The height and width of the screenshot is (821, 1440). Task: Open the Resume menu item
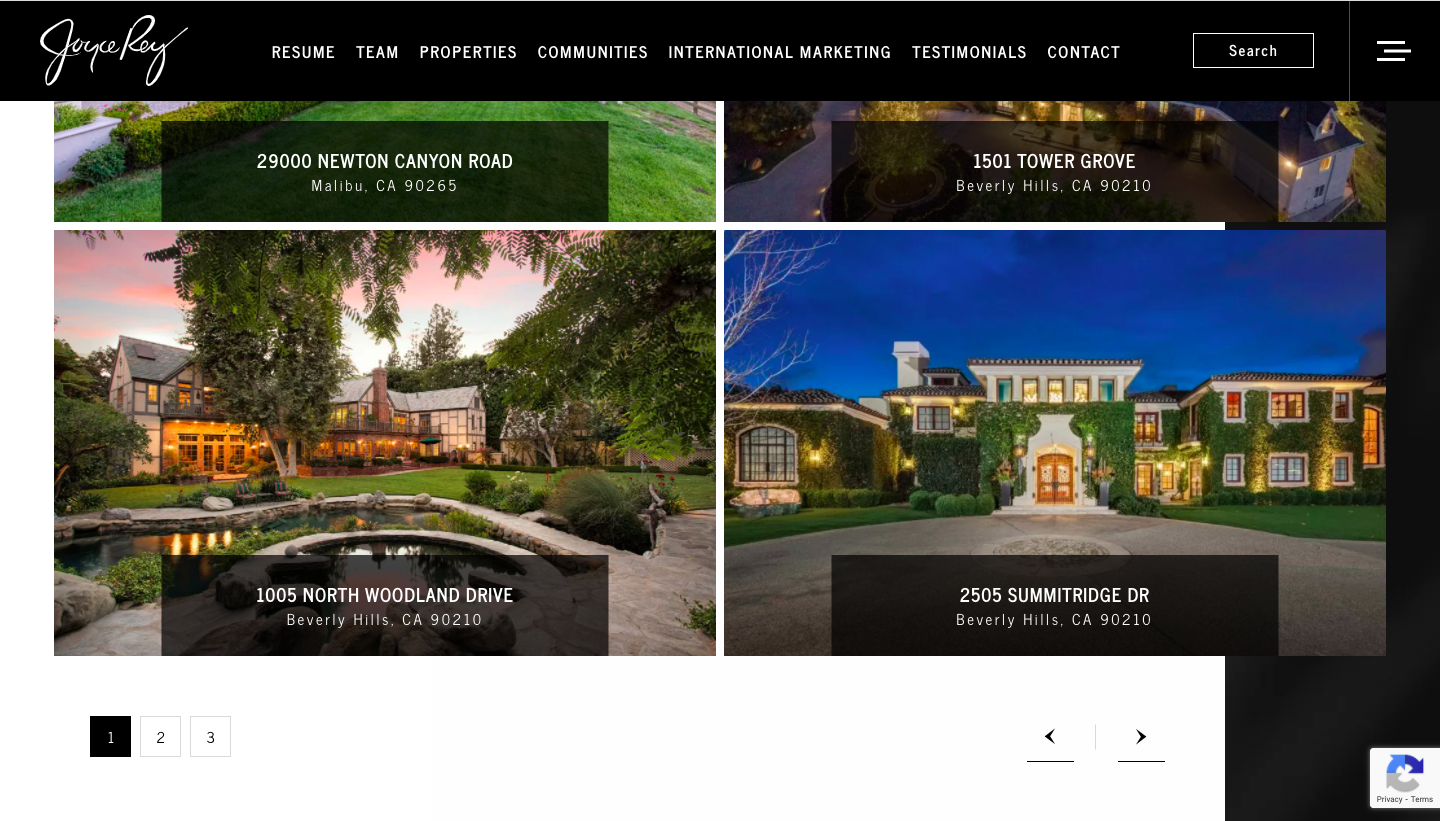303,52
